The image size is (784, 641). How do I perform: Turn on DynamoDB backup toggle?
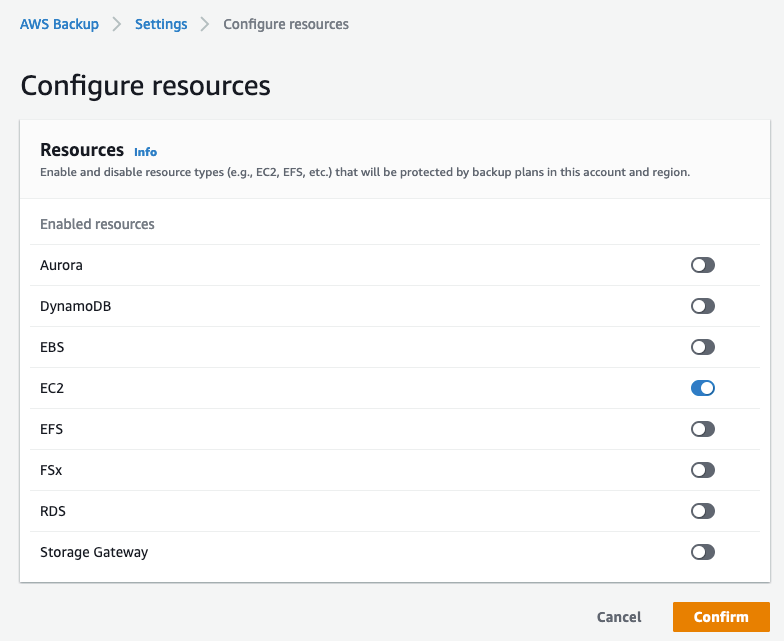pos(702,306)
